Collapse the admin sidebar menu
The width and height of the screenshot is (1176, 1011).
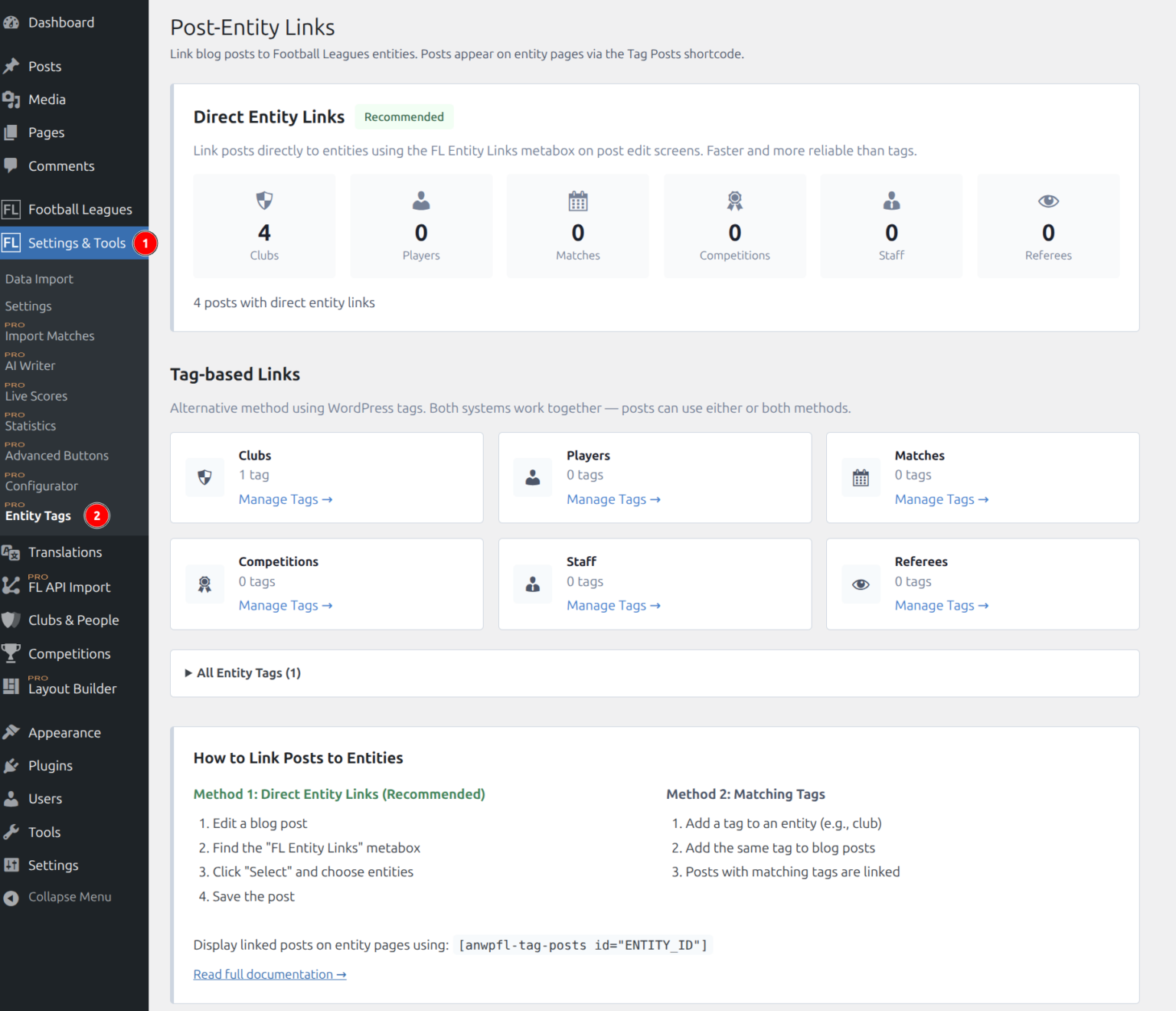tap(69, 897)
